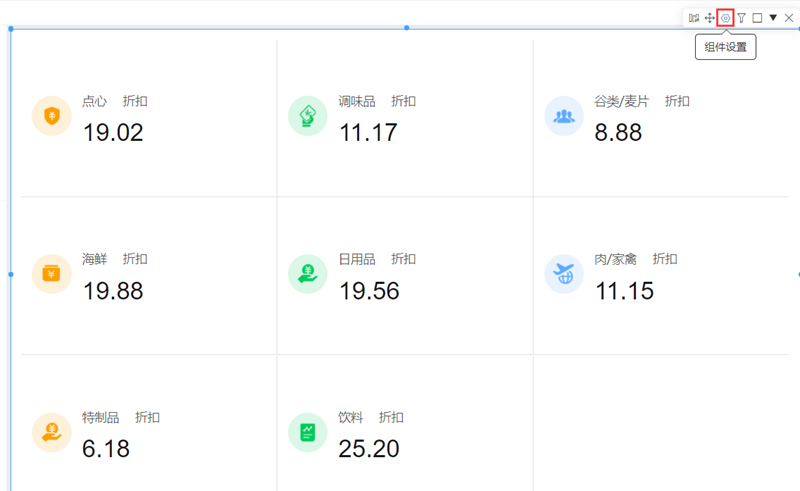Image resolution: width=800 pixels, height=491 pixels.
Task: Close component with X icon
Action: [x=789, y=18]
